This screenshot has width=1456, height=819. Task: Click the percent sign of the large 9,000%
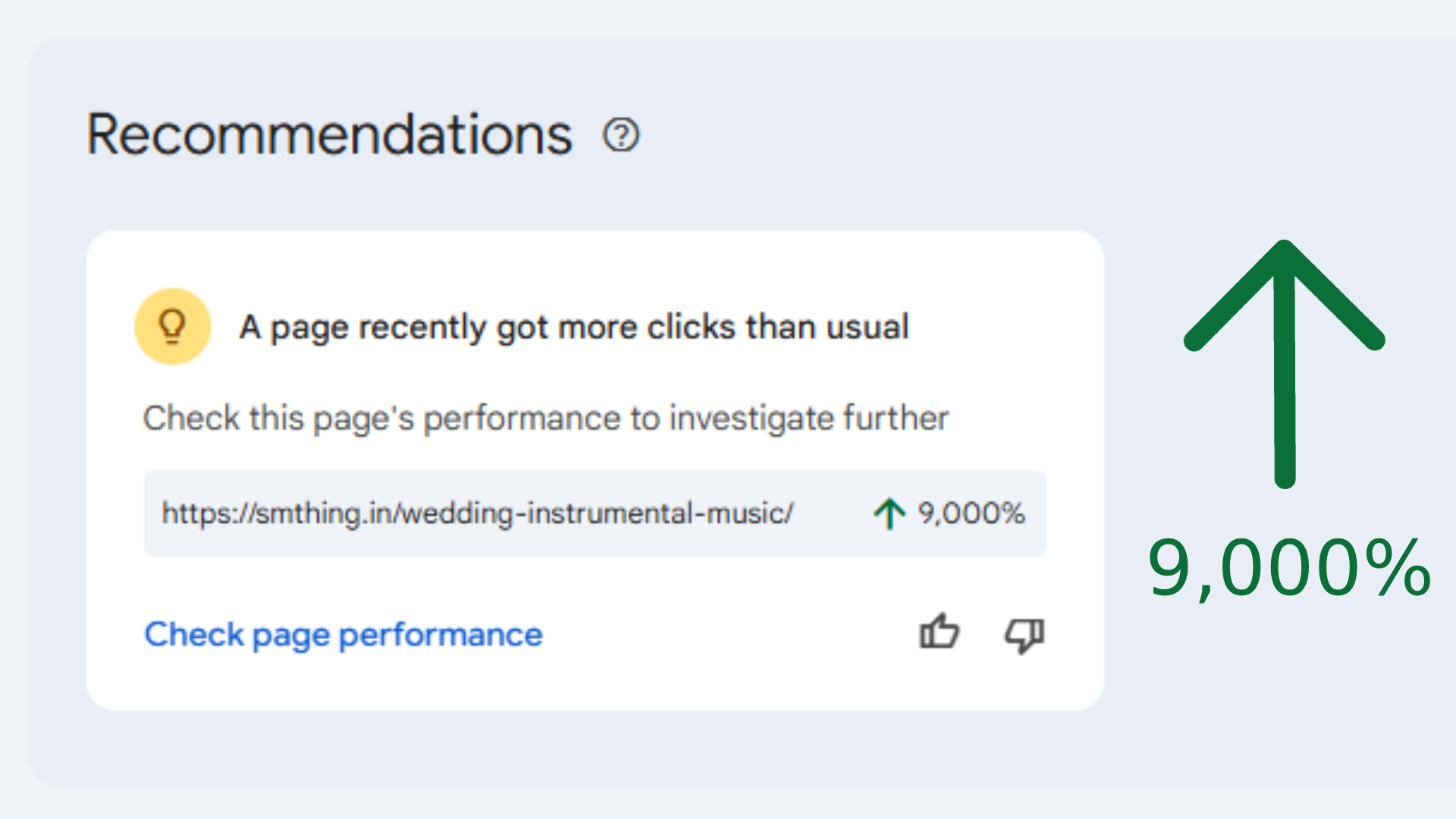pyautogui.click(x=1397, y=568)
